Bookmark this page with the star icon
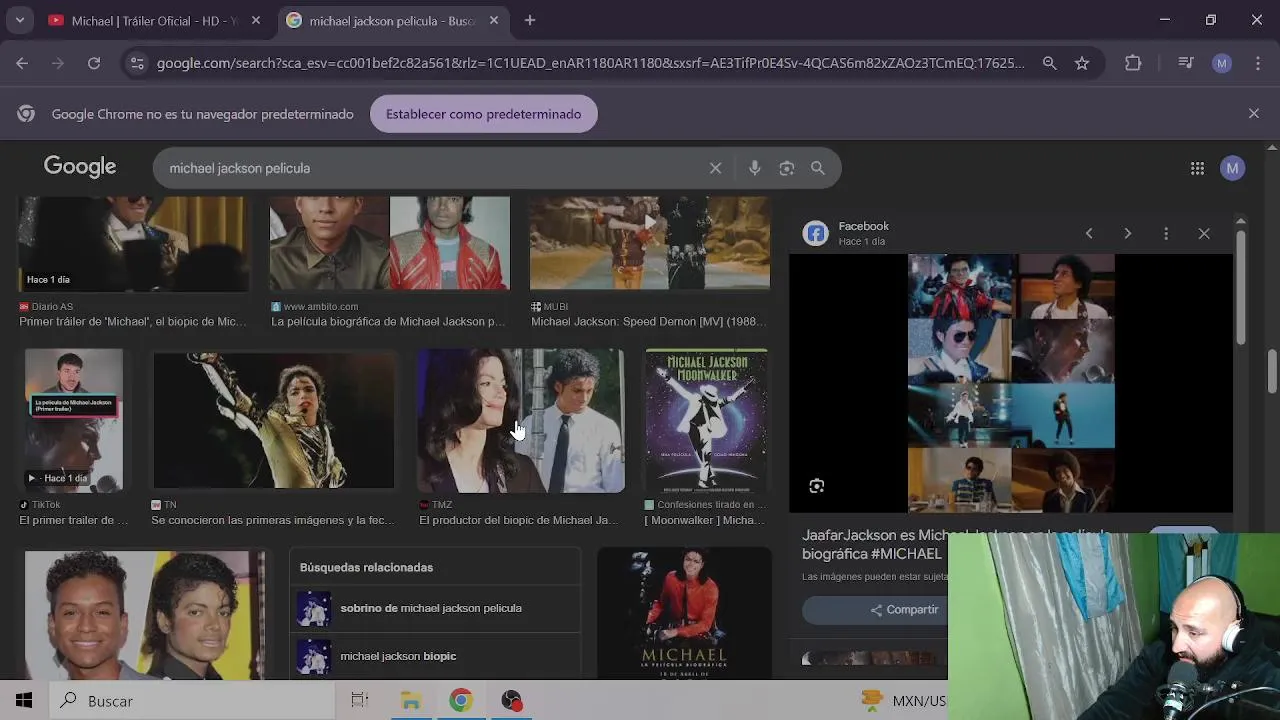Screen dimensions: 1280x720 (1082, 63)
